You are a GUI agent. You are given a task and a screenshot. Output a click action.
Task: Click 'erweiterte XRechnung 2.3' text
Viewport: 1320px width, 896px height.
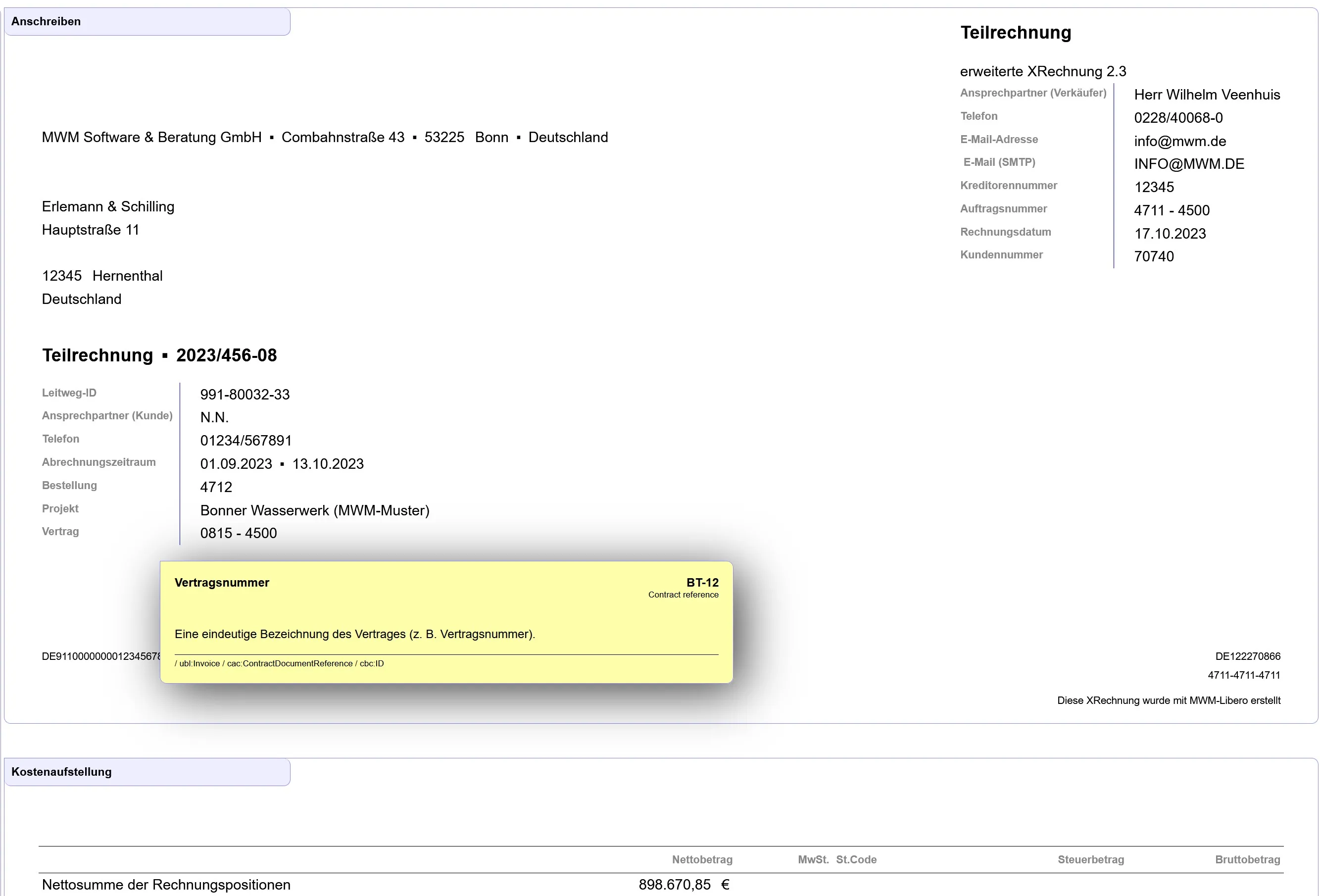point(1043,72)
